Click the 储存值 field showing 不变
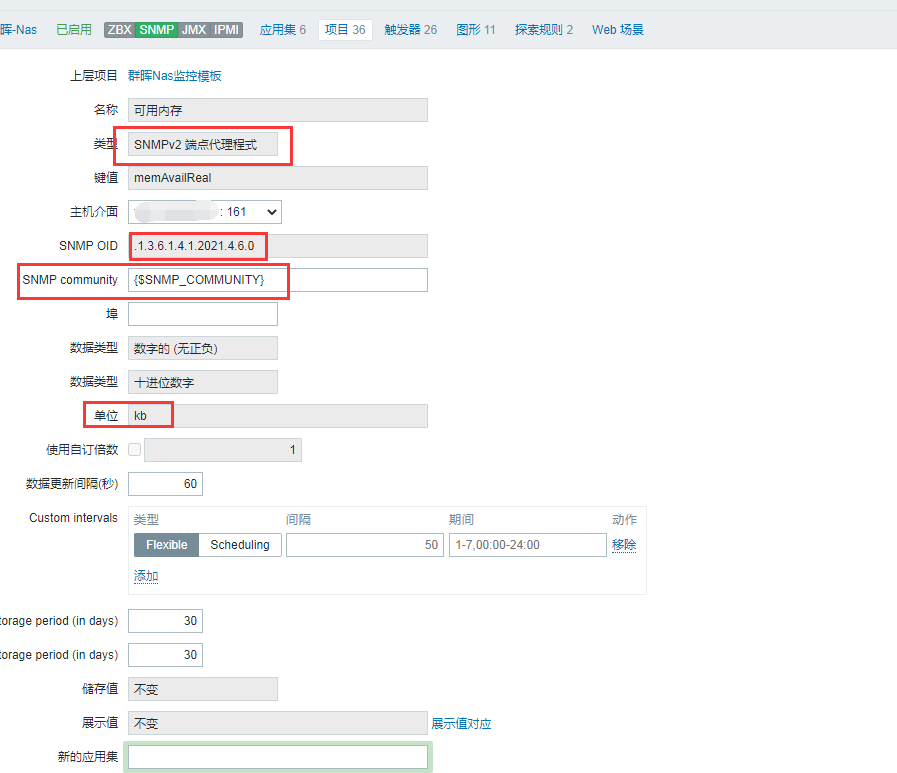This screenshot has height=773, width=897. coord(203,689)
